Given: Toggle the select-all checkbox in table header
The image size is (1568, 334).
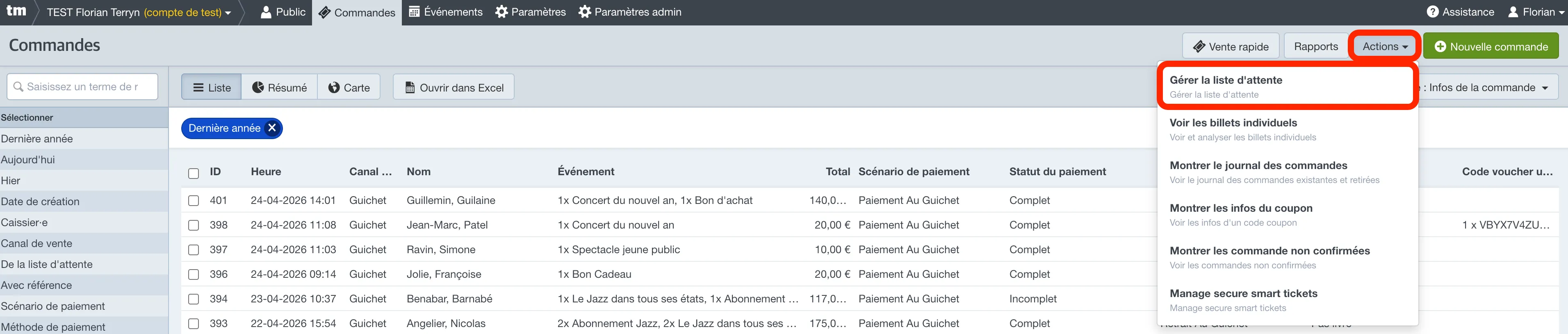Looking at the screenshot, I should pos(194,173).
